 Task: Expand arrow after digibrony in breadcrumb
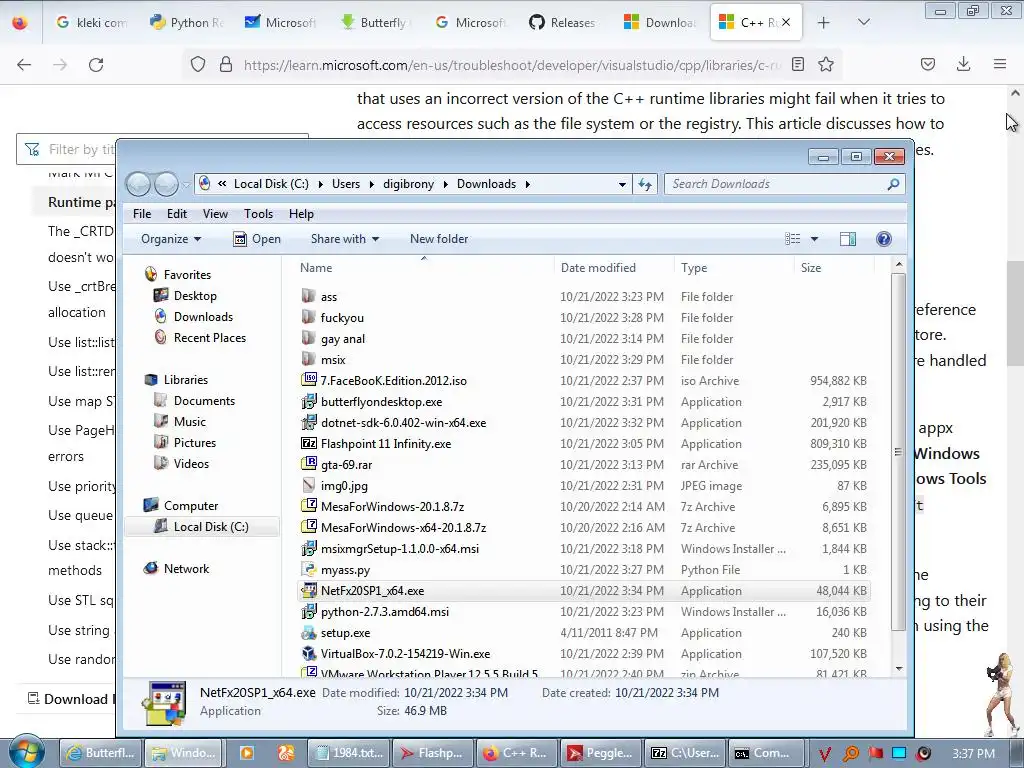coord(445,184)
